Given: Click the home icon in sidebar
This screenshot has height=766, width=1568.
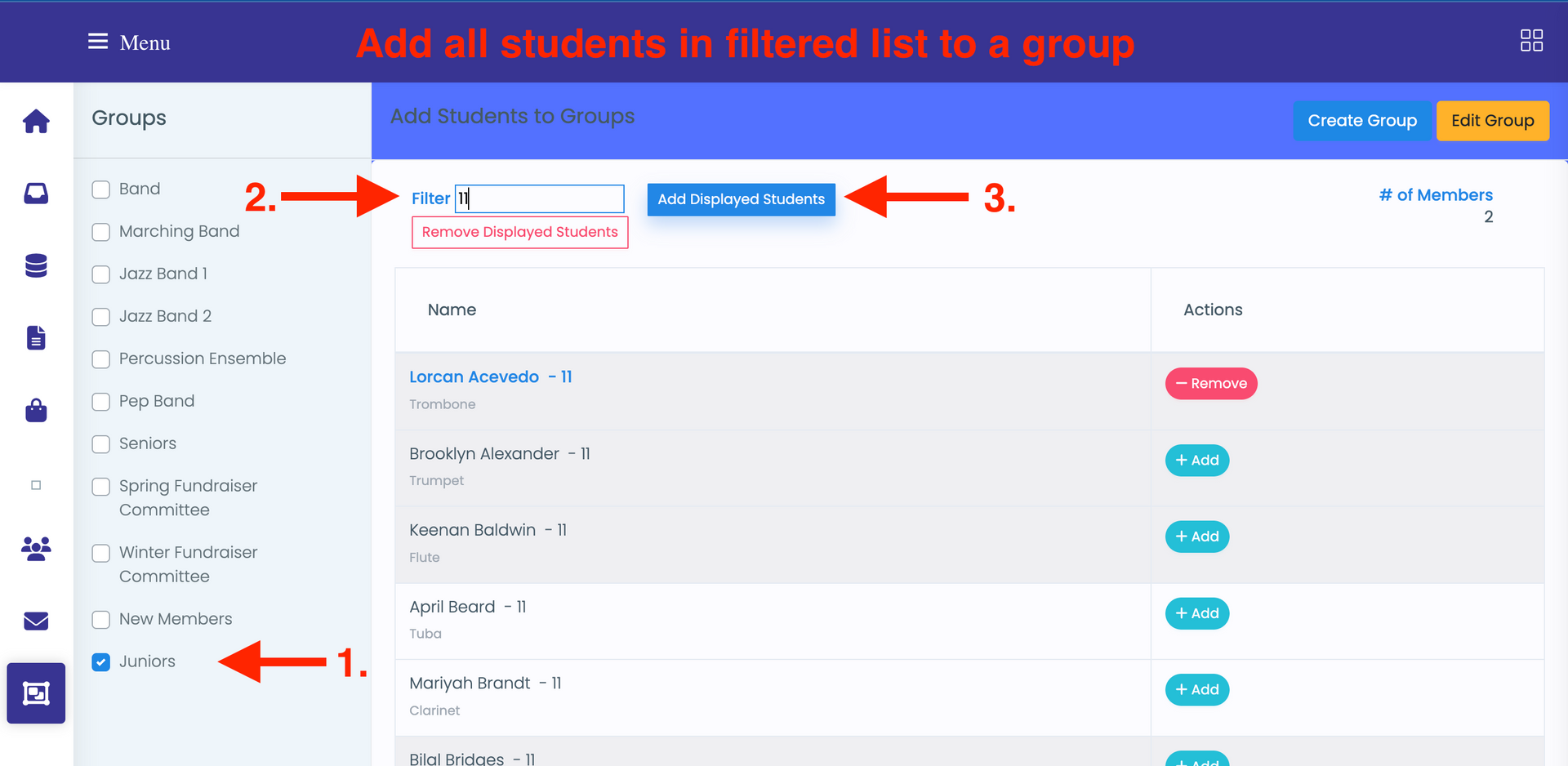Looking at the screenshot, I should click(36, 122).
